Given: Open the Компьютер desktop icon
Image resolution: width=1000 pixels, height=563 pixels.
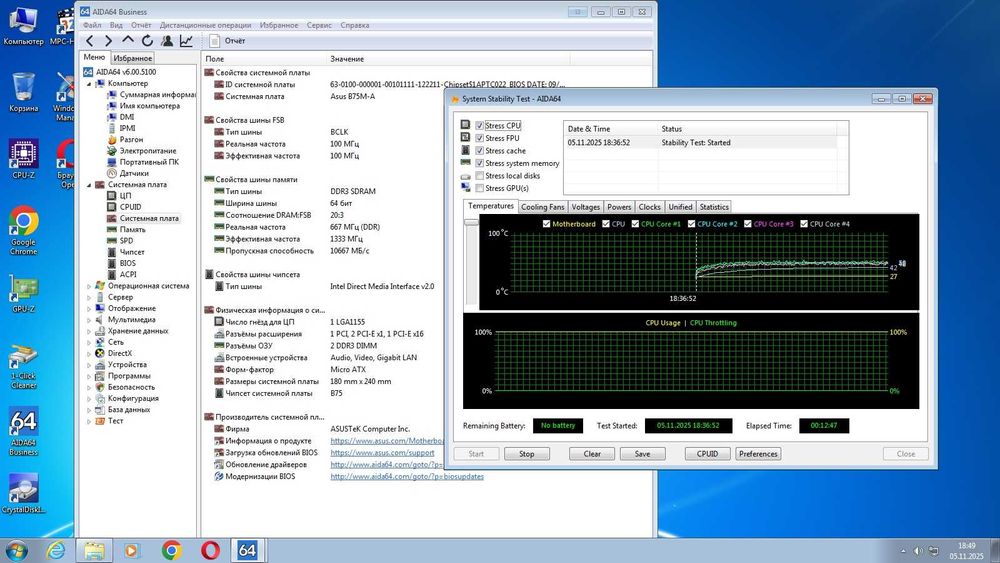Looking at the screenshot, I should click(23, 26).
